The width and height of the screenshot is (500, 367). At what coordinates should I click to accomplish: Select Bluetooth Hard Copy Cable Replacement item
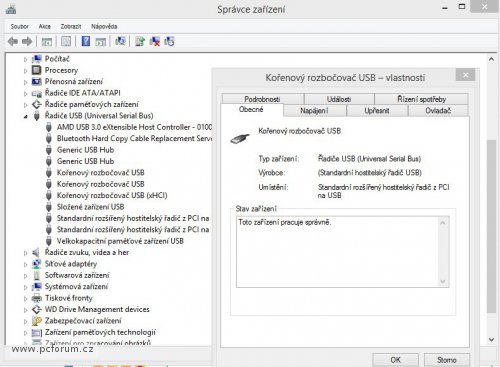pyautogui.click(x=134, y=138)
